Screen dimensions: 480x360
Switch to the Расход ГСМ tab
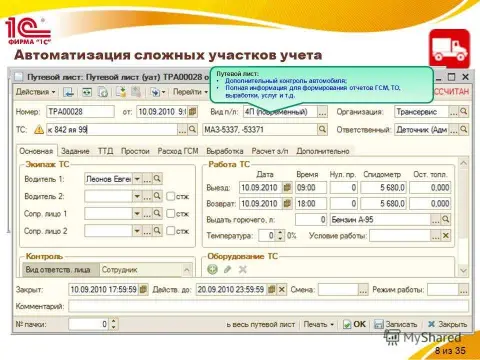tap(178, 151)
